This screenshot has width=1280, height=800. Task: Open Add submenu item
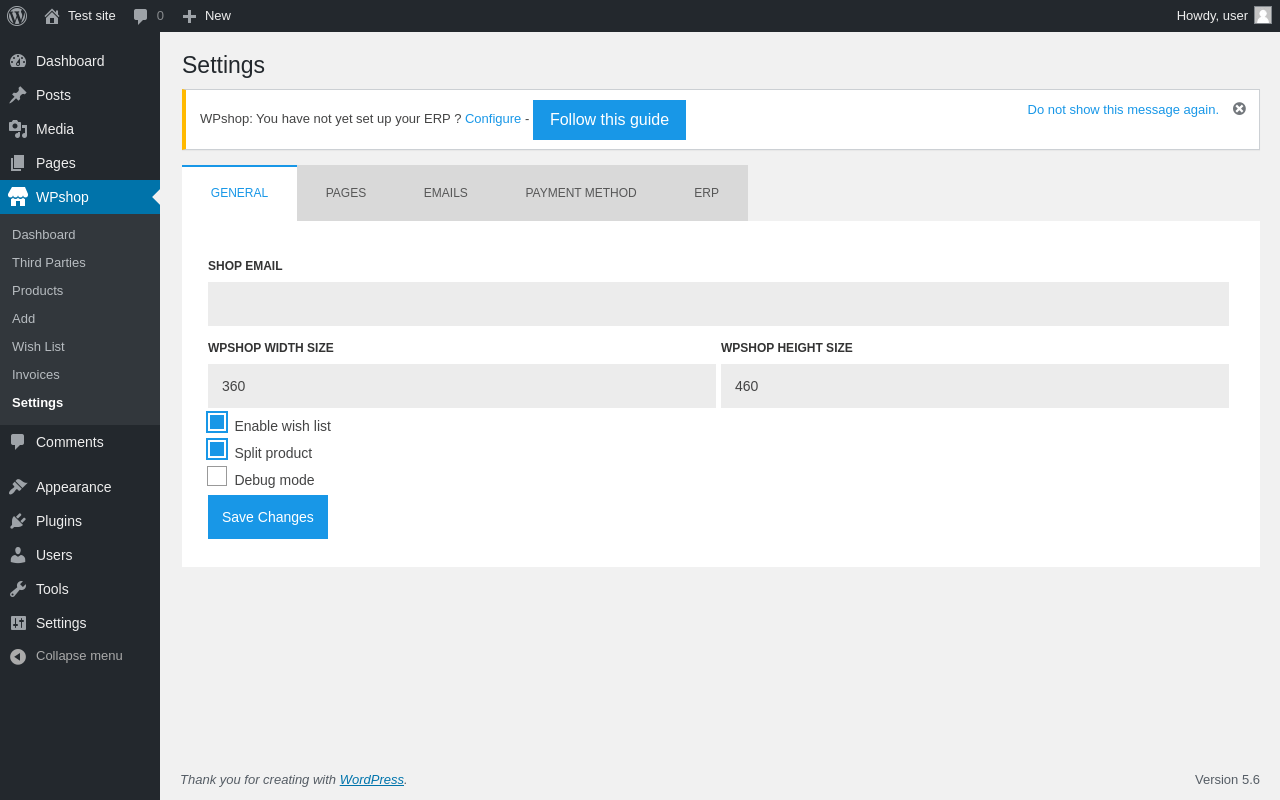[x=24, y=319]
